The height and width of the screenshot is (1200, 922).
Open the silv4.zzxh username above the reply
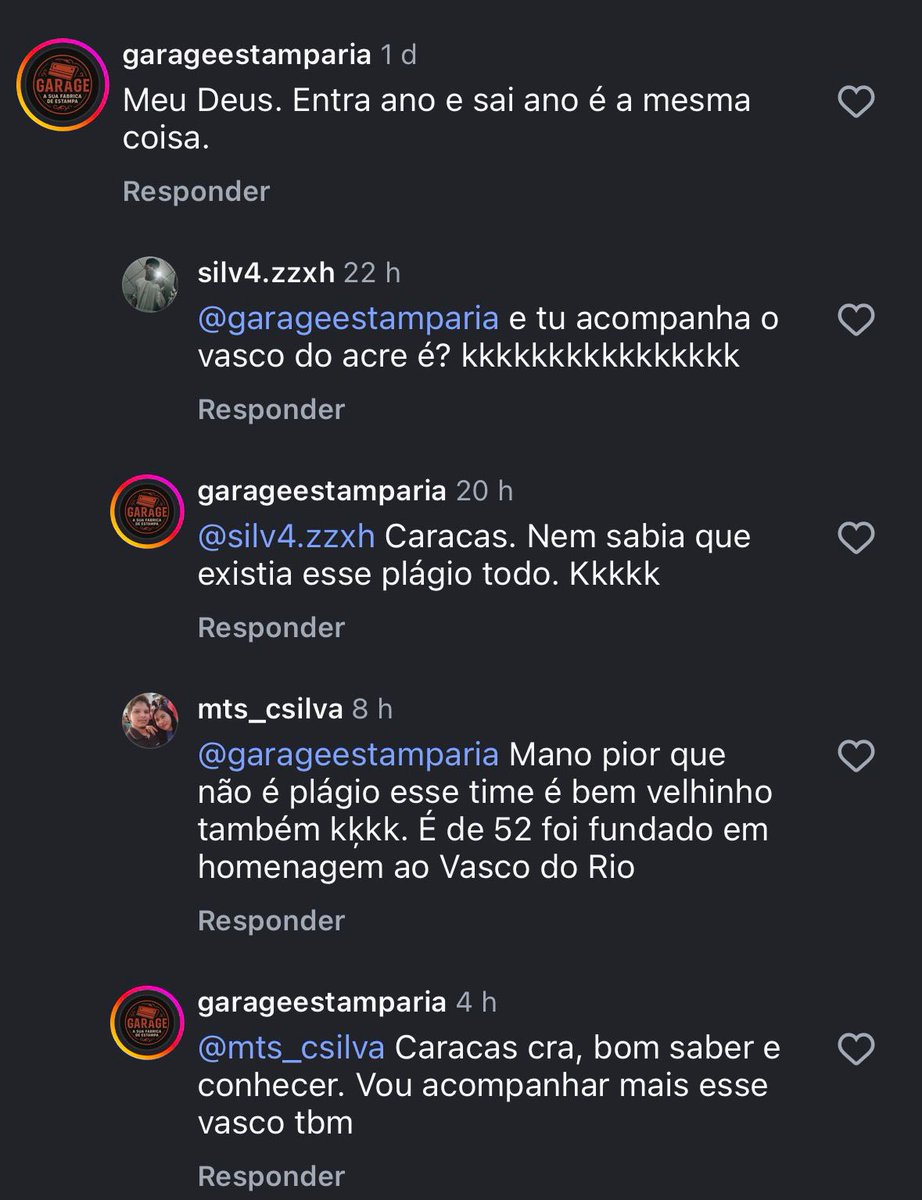click(x=266, y=272)
